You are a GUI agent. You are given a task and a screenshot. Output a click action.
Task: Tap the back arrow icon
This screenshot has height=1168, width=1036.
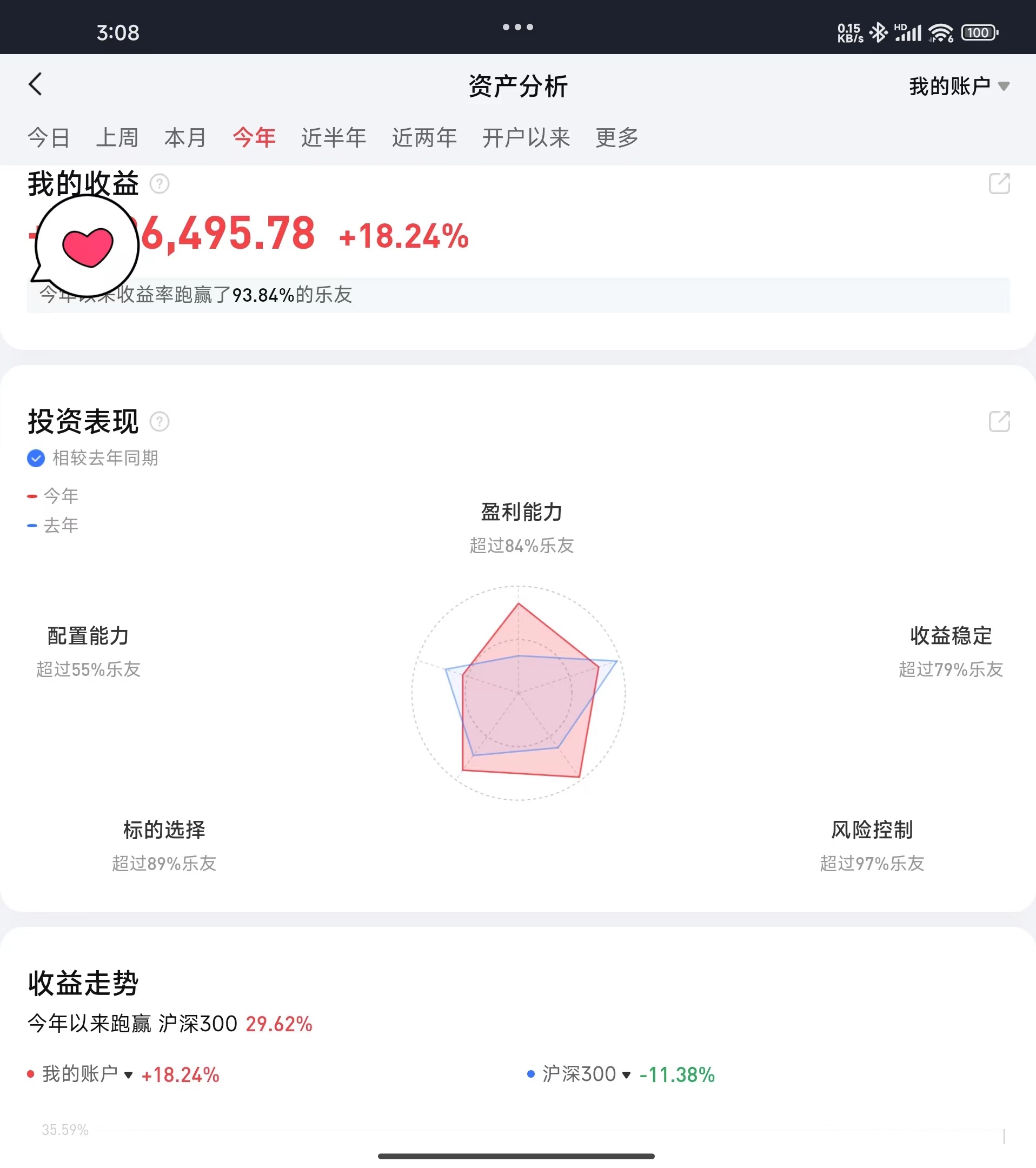coord(36,84)
